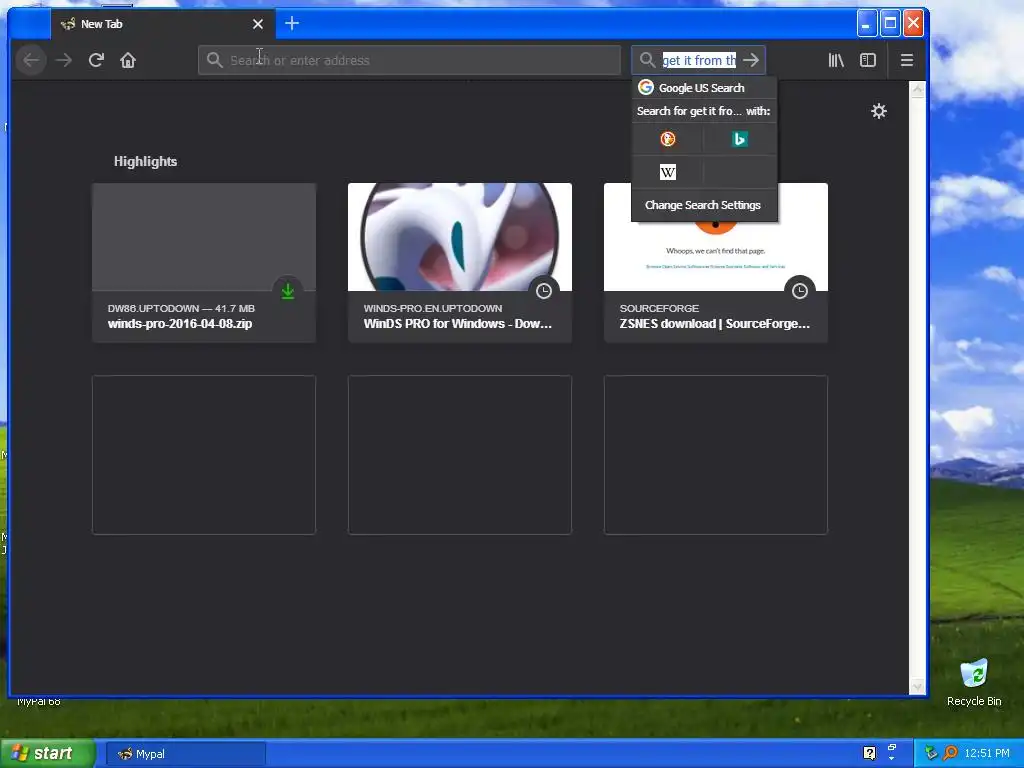This screenshot has height=768, width=1024.
Task: Open WinDS PRO for Windows highlight thumbnail
Action: (x=460, y=237)
